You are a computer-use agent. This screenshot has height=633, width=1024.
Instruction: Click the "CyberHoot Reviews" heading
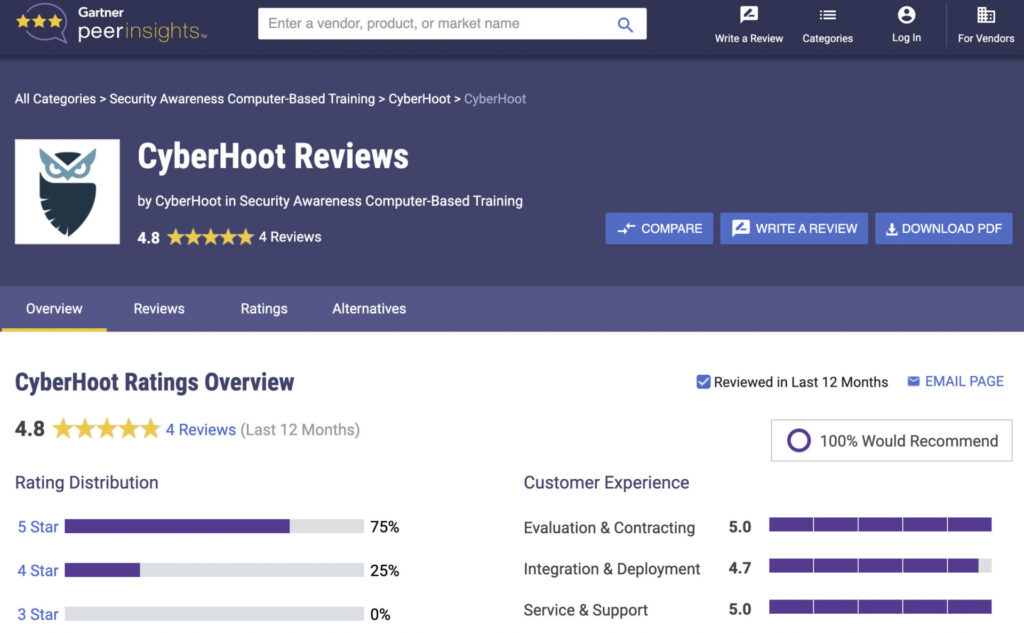tap(273, 157)
